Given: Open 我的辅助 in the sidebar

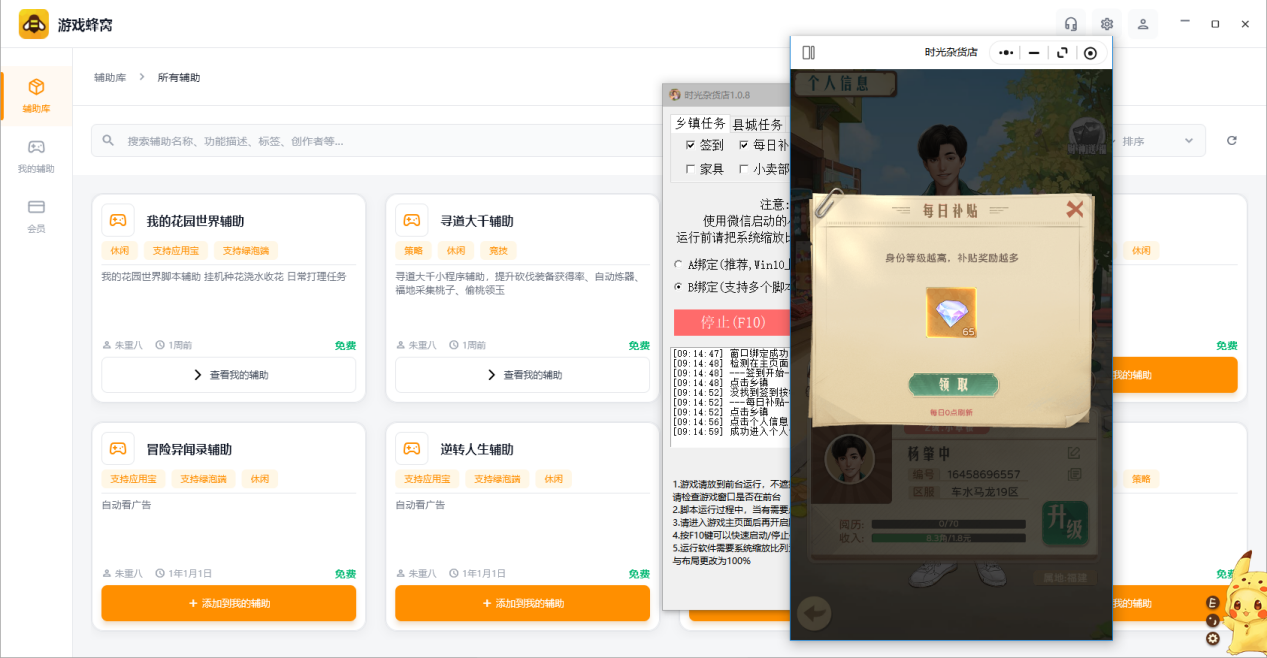Looking at the screenshot, I should tap(36, 156).
